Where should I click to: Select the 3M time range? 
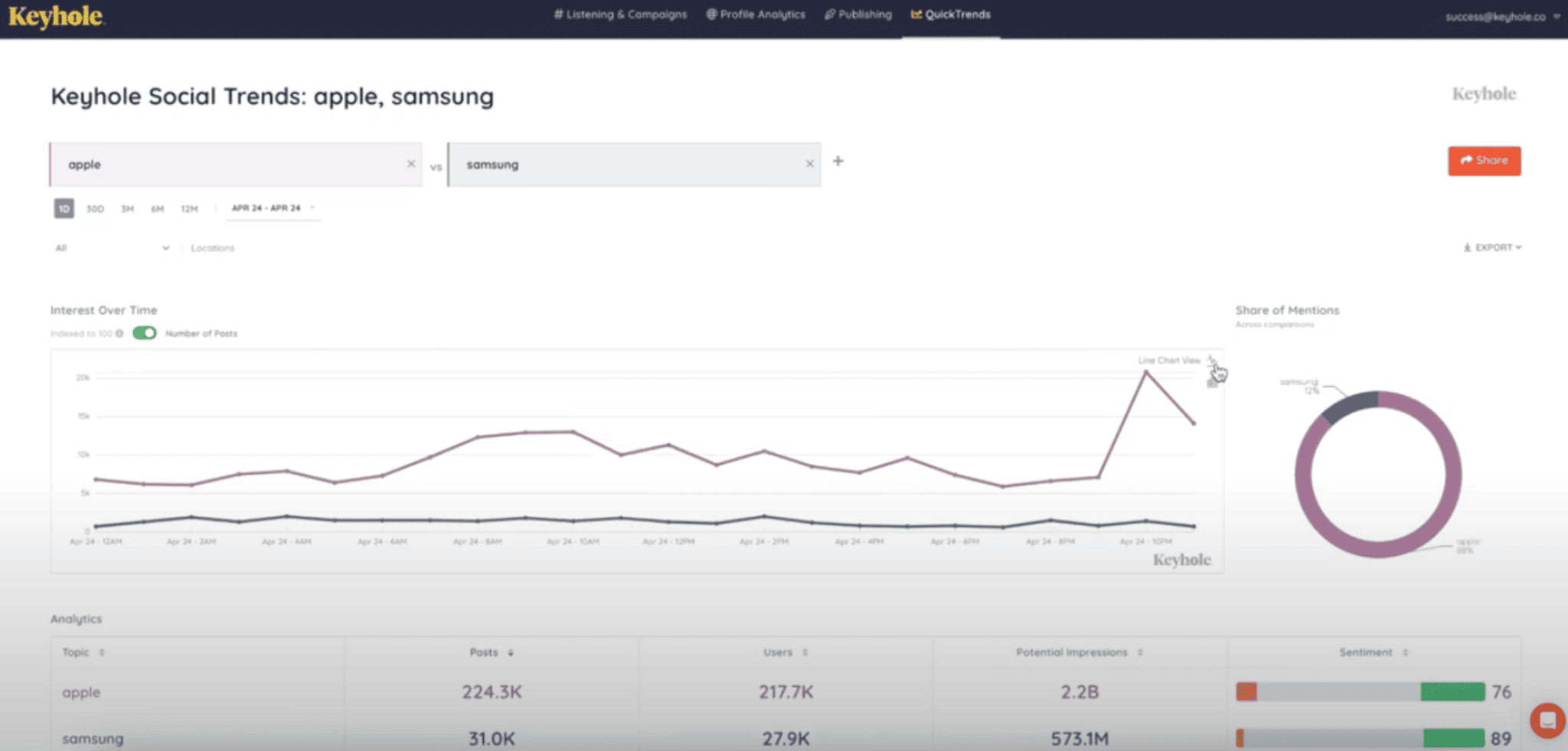(127, 209)
